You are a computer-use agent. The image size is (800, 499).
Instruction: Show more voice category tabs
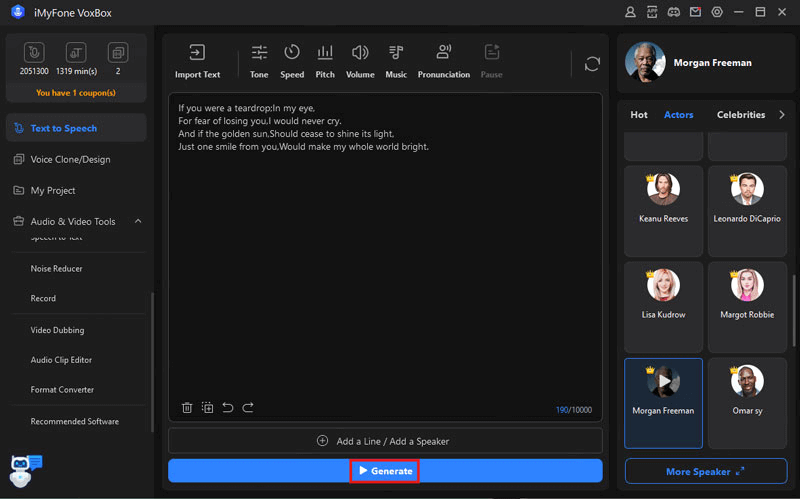pos(782,115)
